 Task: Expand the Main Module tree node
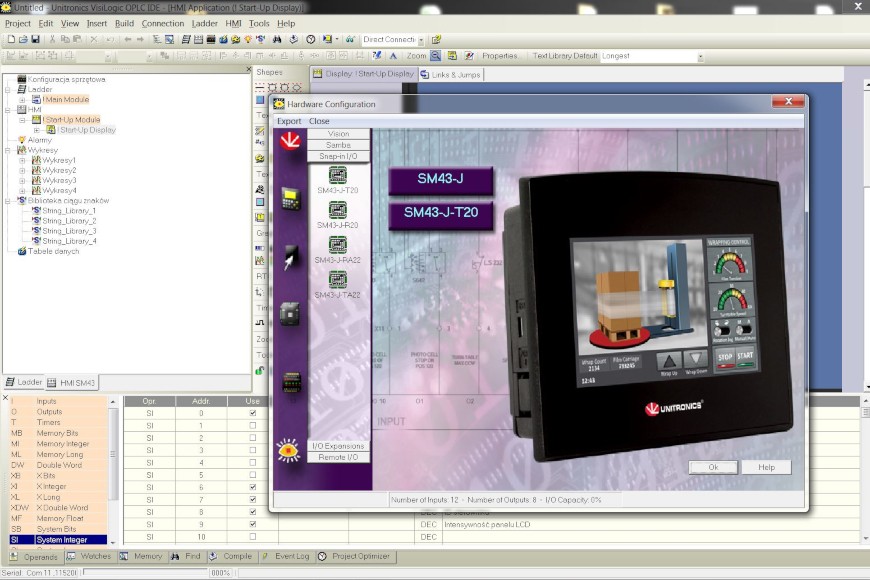22,100
